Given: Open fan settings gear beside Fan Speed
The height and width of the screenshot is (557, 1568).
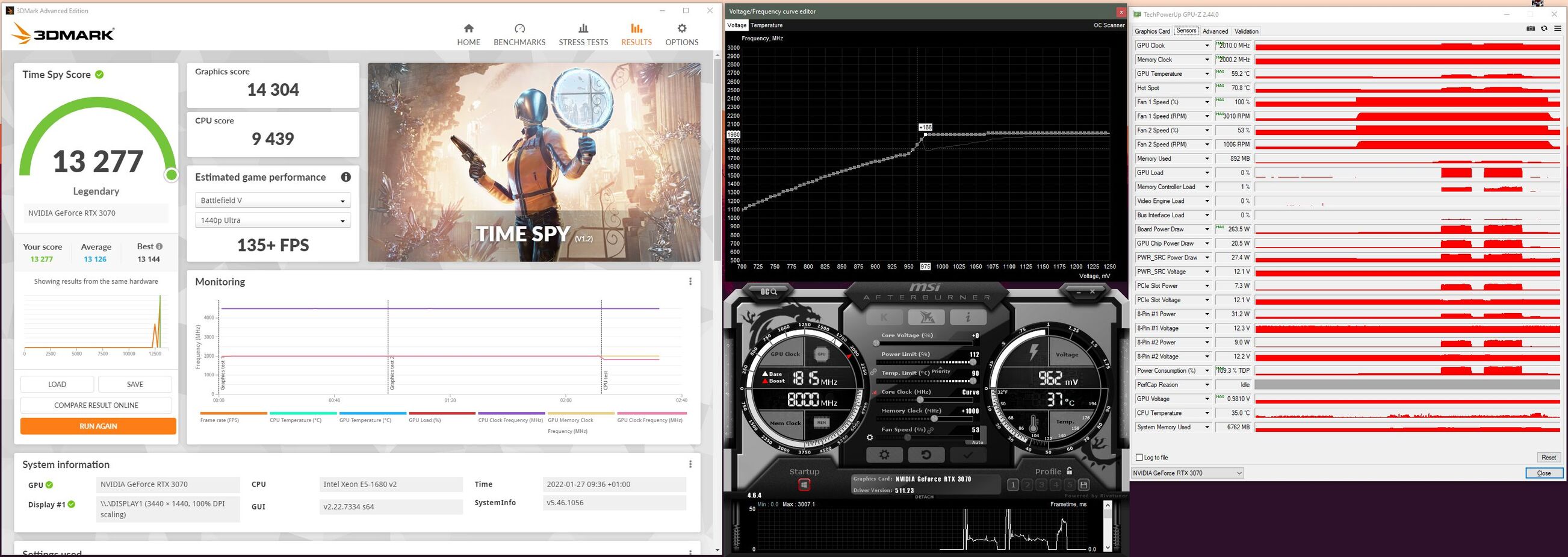Looking at the screenshot, I should pyautogui.click(x=870, y=438).
